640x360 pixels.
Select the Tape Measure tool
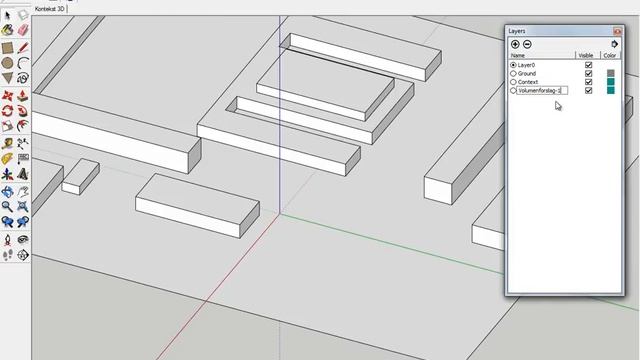[7, 143]
